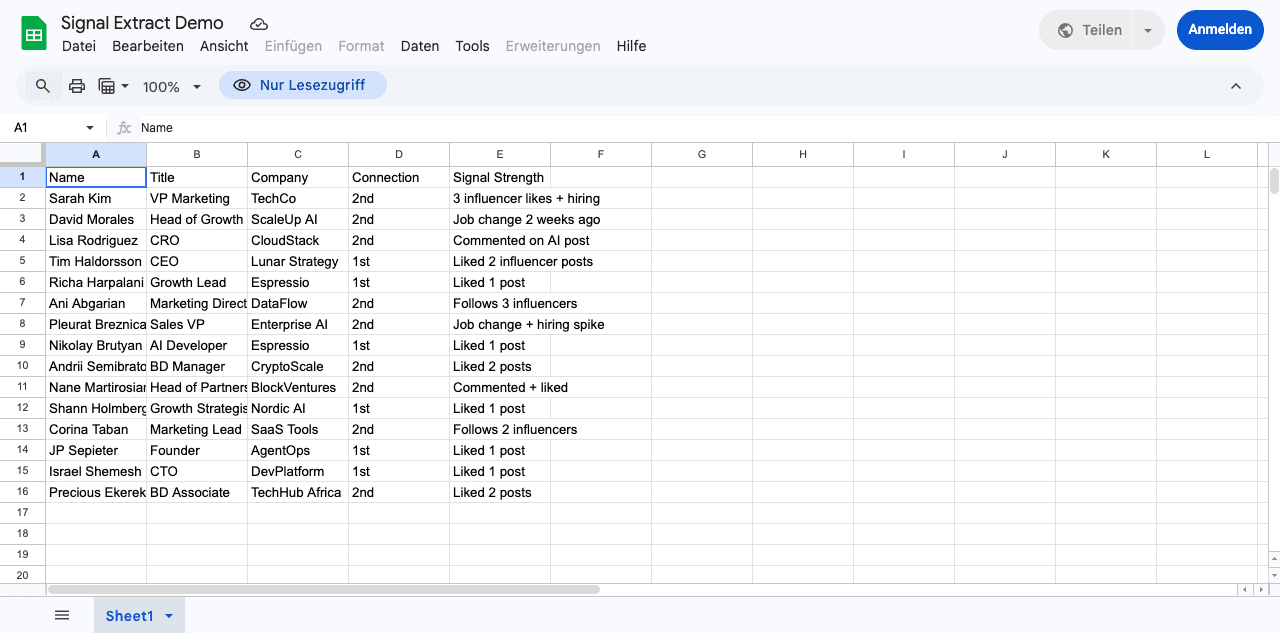Toggle the Nur Lesezugriff badge

[x=302, y=85]
